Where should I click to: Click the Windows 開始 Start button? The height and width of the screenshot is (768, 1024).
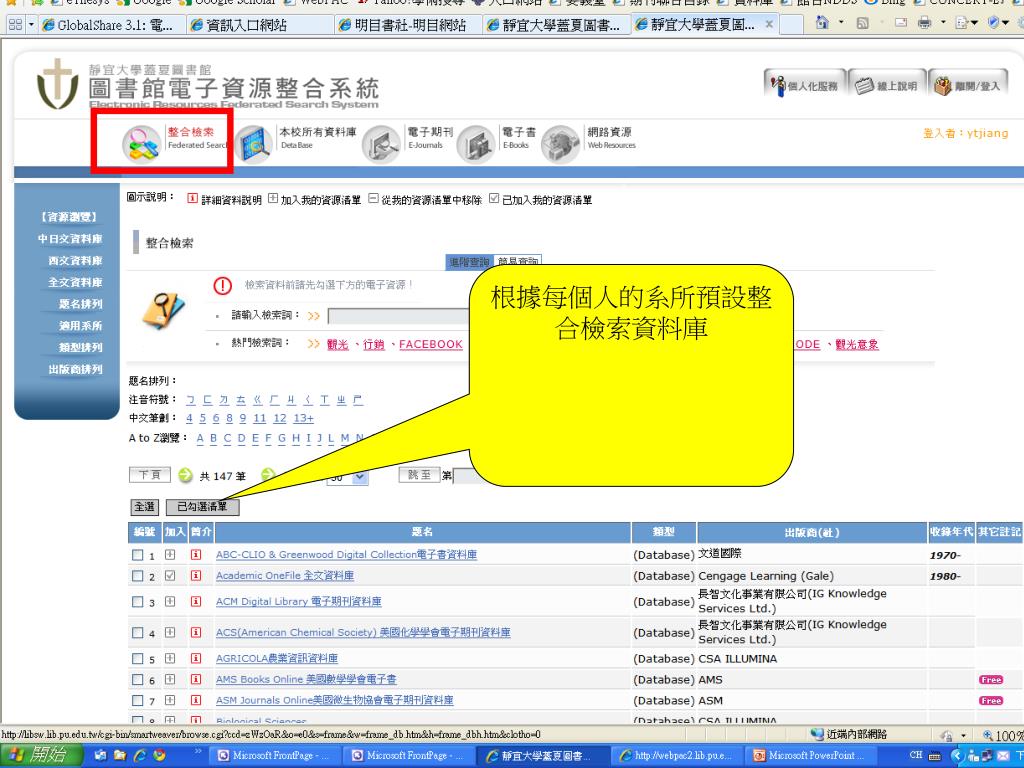pos(41,755)
